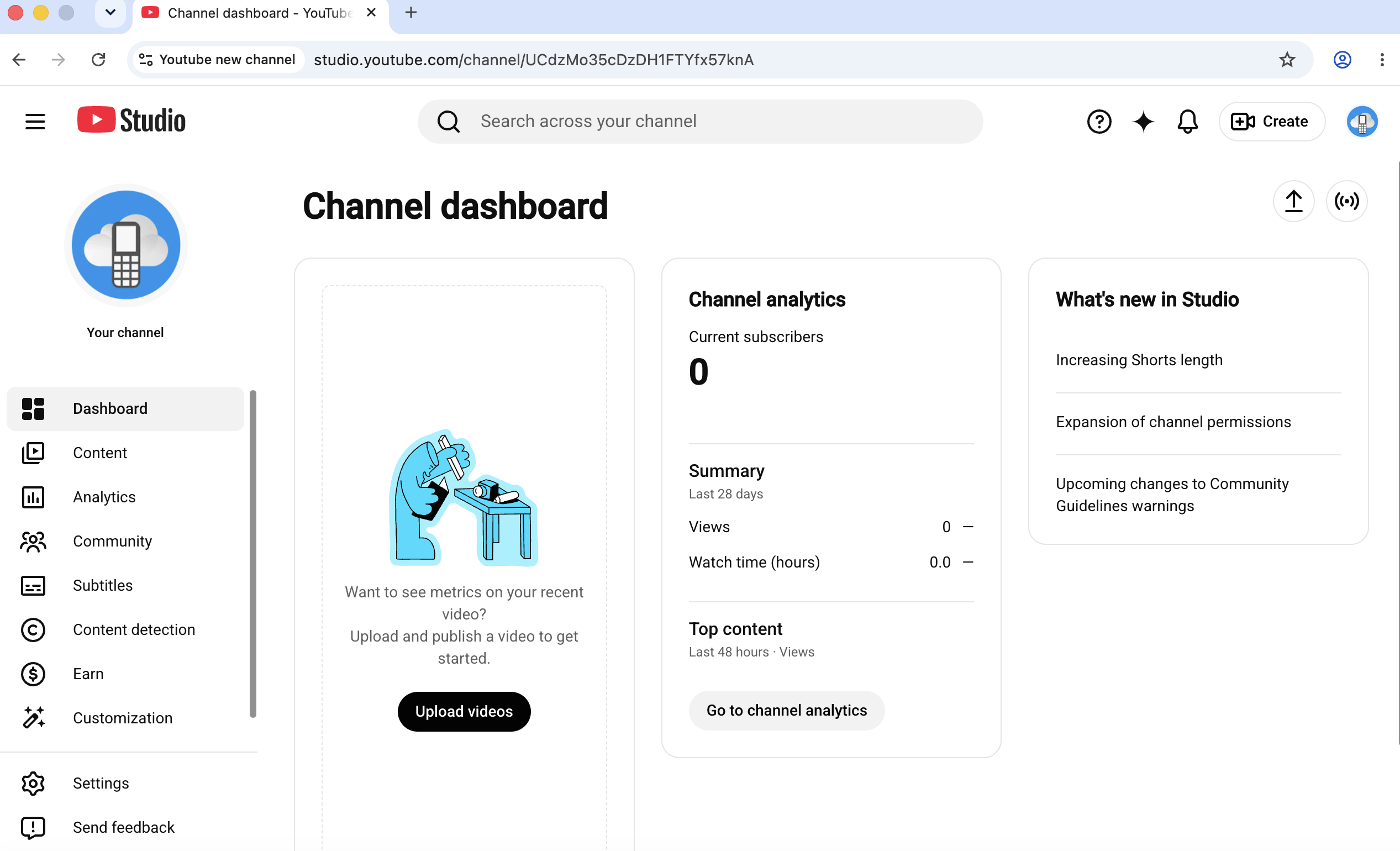Open the account avatar menu
This screenshot has width=1400, height=851.
[1362, 121]
